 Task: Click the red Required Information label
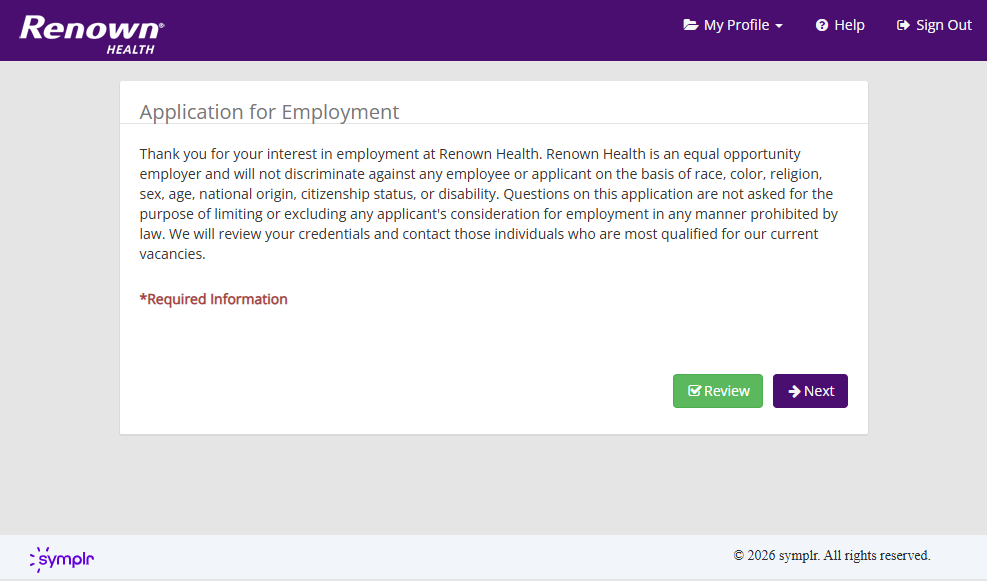point(213,299)
